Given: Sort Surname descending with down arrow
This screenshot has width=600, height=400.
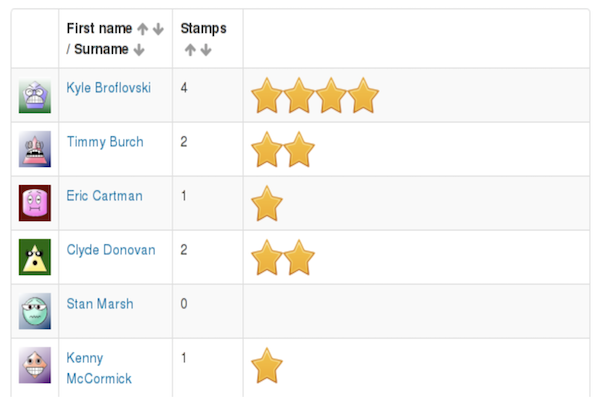Looking at the screenshot, I should [x=139, y=49].
